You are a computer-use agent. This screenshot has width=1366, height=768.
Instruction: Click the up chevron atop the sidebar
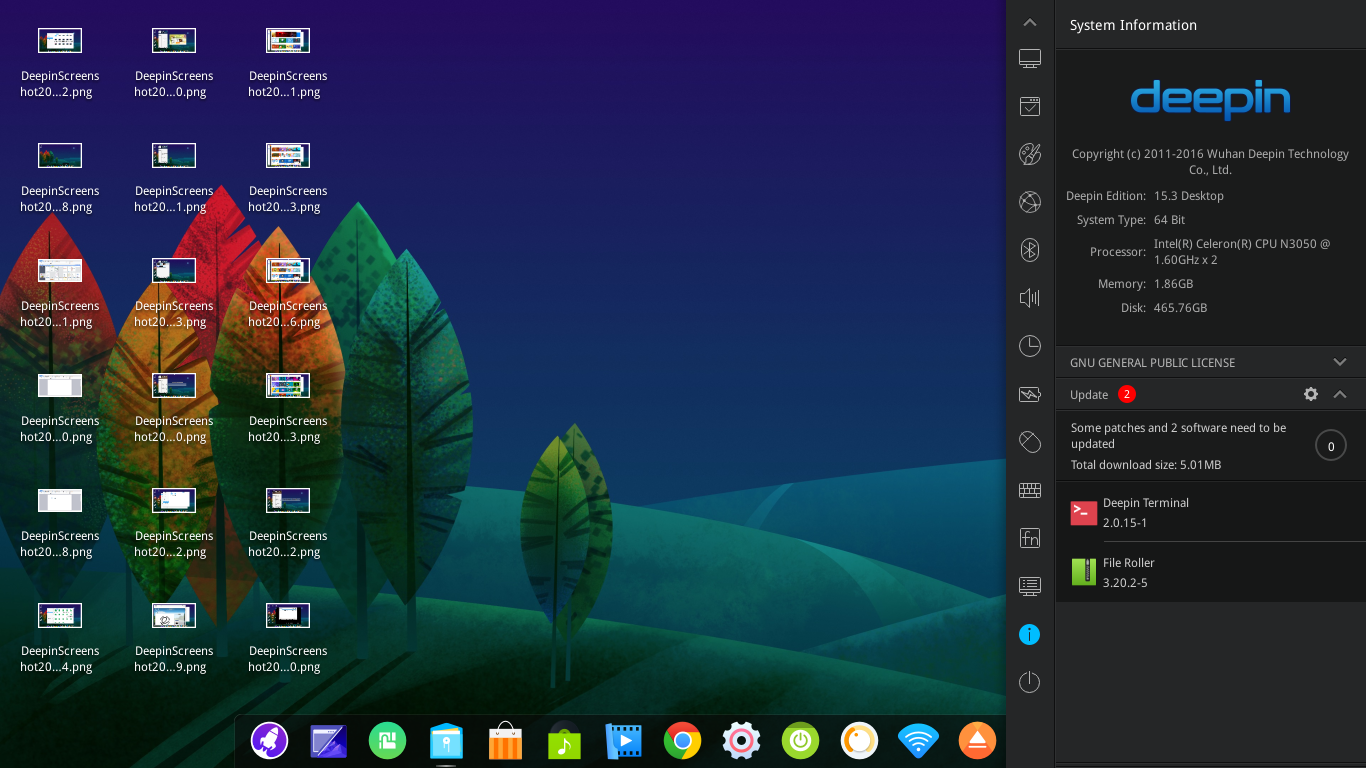tap(1030, 21)
